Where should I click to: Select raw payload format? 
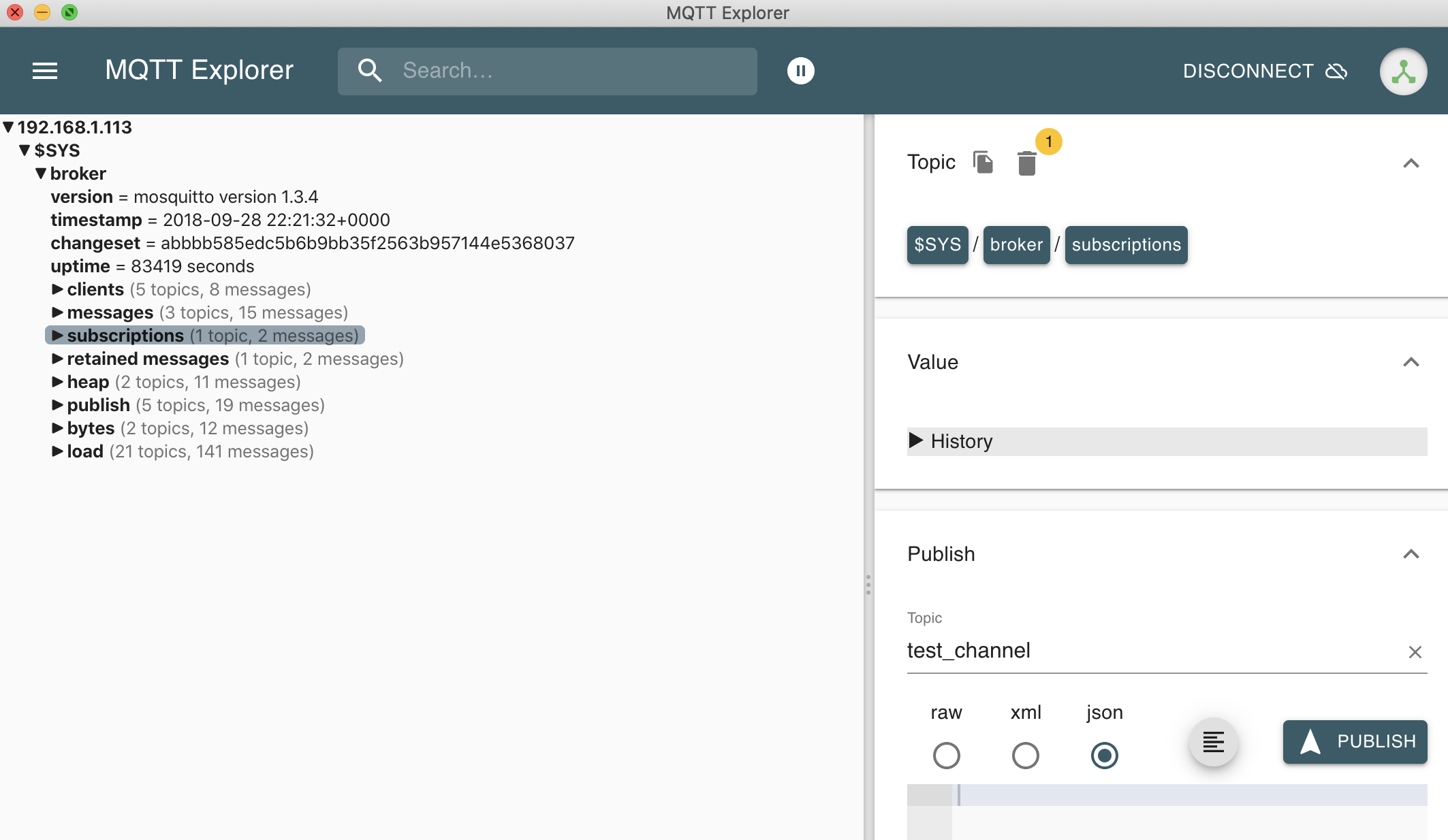[946, 756]
